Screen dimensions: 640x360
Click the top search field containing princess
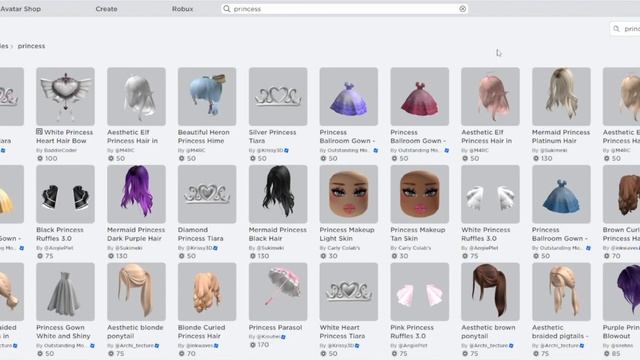point(344,9)
